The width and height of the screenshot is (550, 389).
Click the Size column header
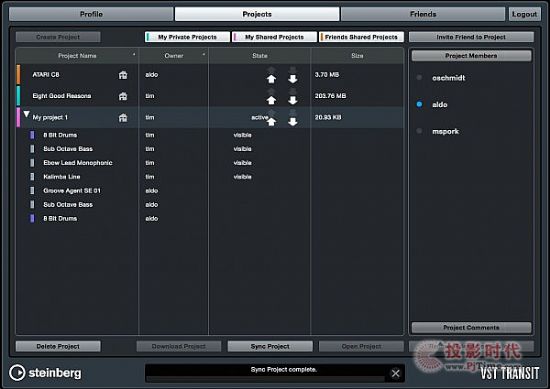[357, 56]
